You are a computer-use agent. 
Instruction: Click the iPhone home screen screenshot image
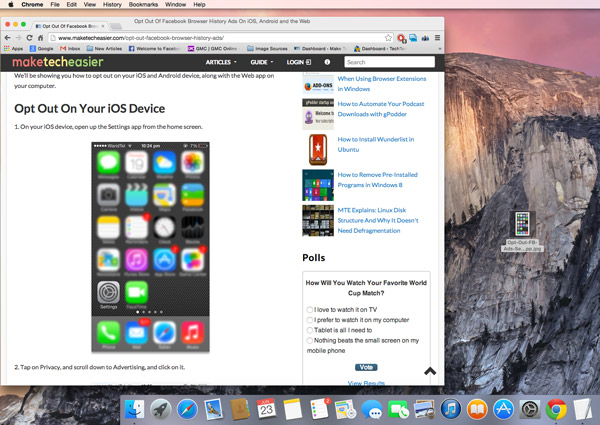coord(150,247)
